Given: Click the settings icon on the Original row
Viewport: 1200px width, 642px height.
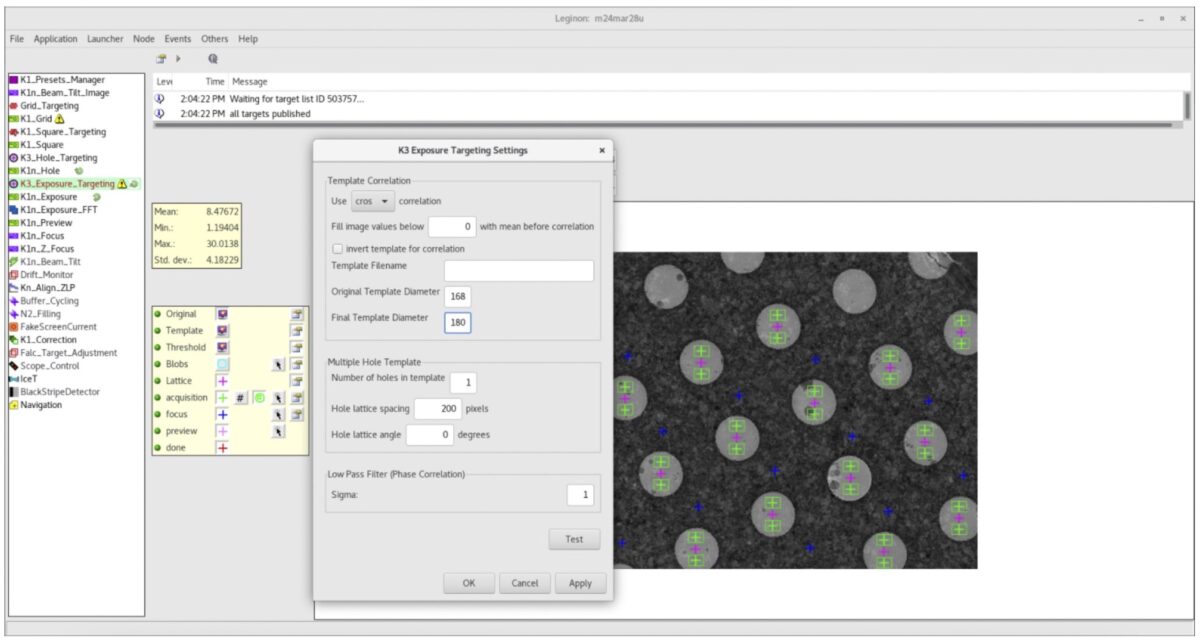Looking at the screenshot, I should [298, 314].
